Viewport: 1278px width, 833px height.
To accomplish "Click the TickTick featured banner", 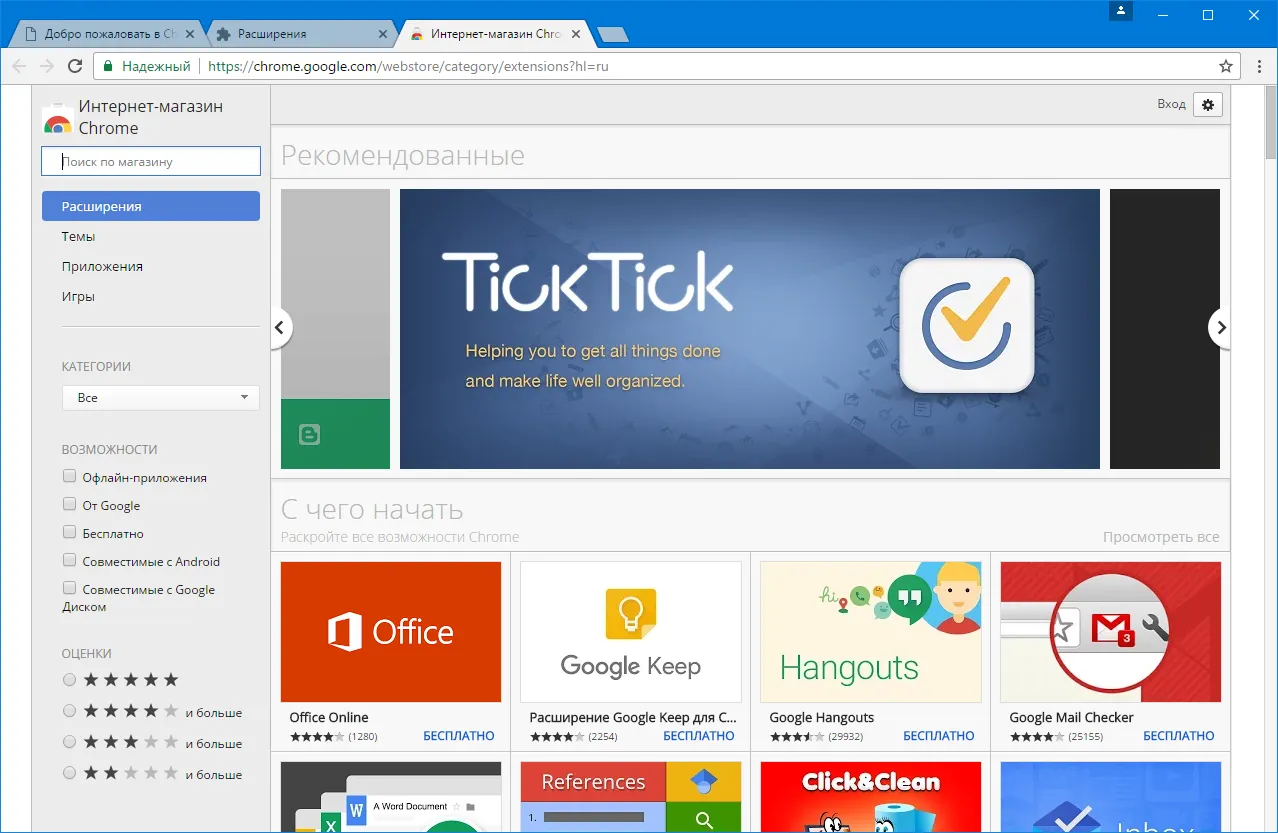I will point(750,329).
